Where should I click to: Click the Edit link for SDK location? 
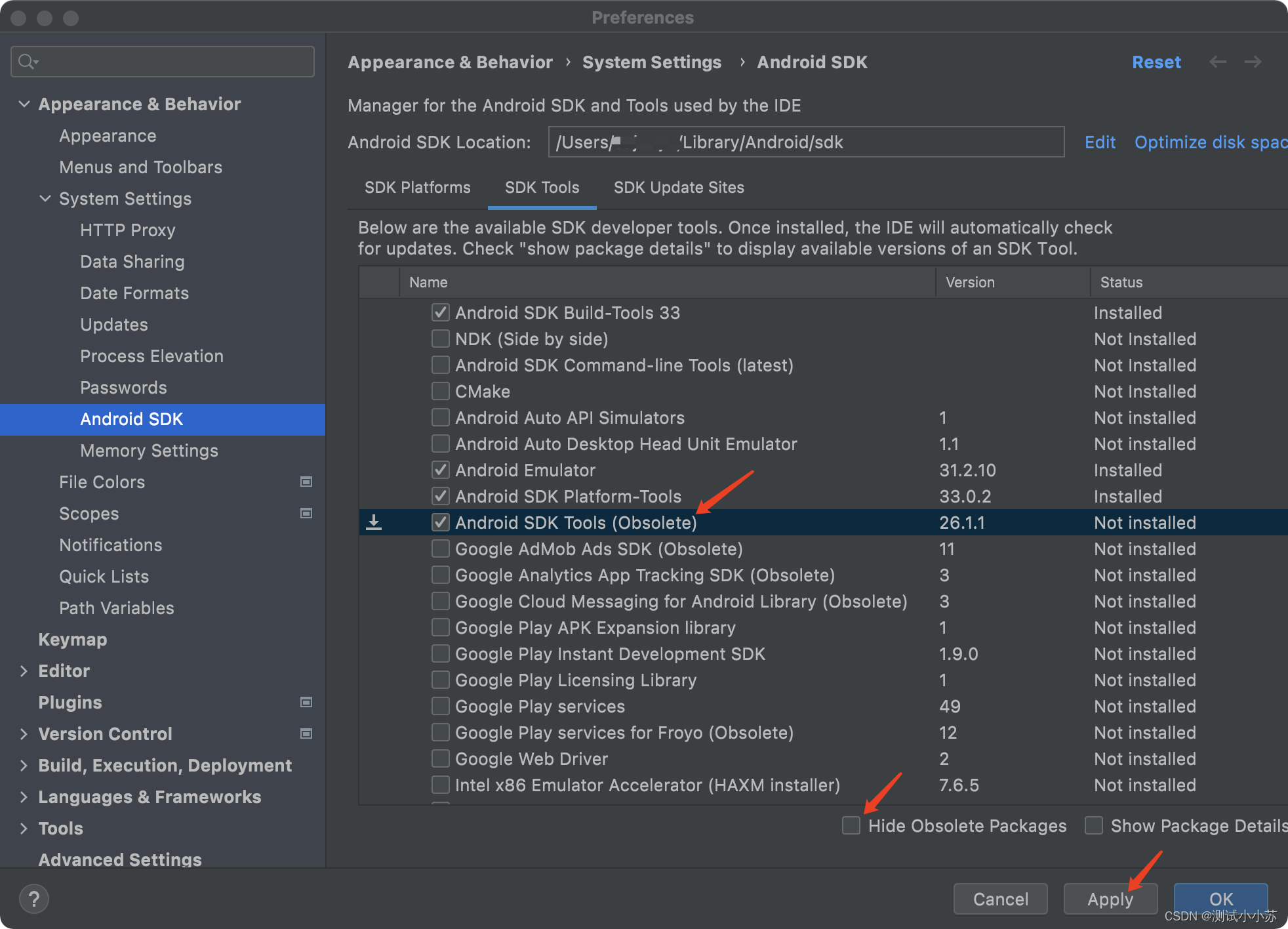point(1100,142)
